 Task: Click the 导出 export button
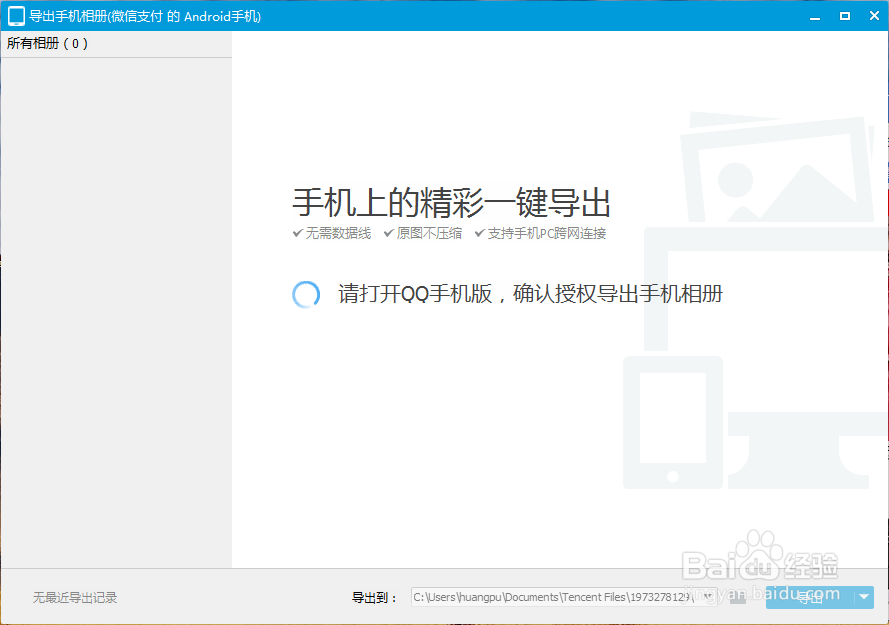[810, 597]
